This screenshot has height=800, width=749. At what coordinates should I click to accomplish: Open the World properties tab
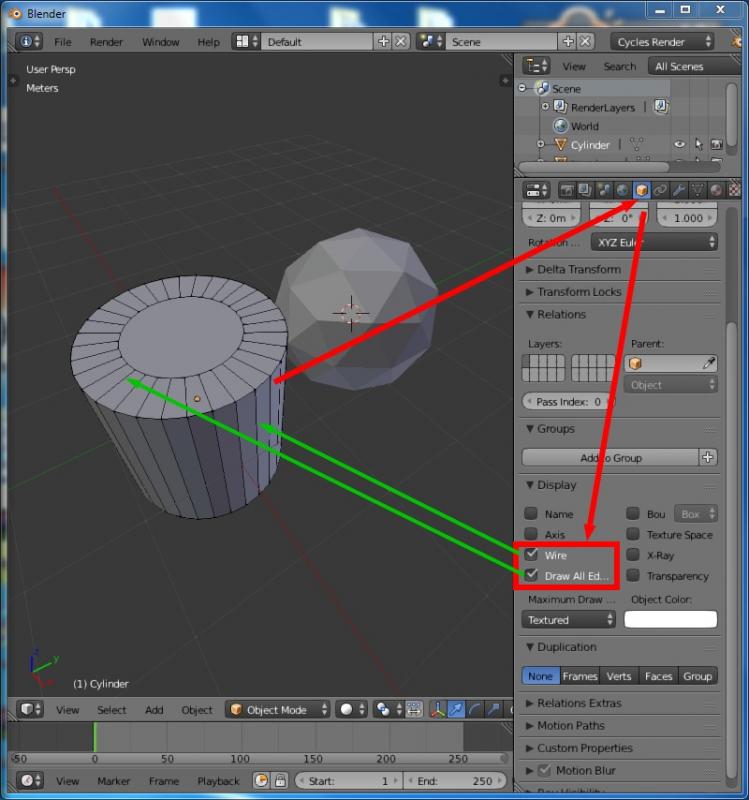622,190
